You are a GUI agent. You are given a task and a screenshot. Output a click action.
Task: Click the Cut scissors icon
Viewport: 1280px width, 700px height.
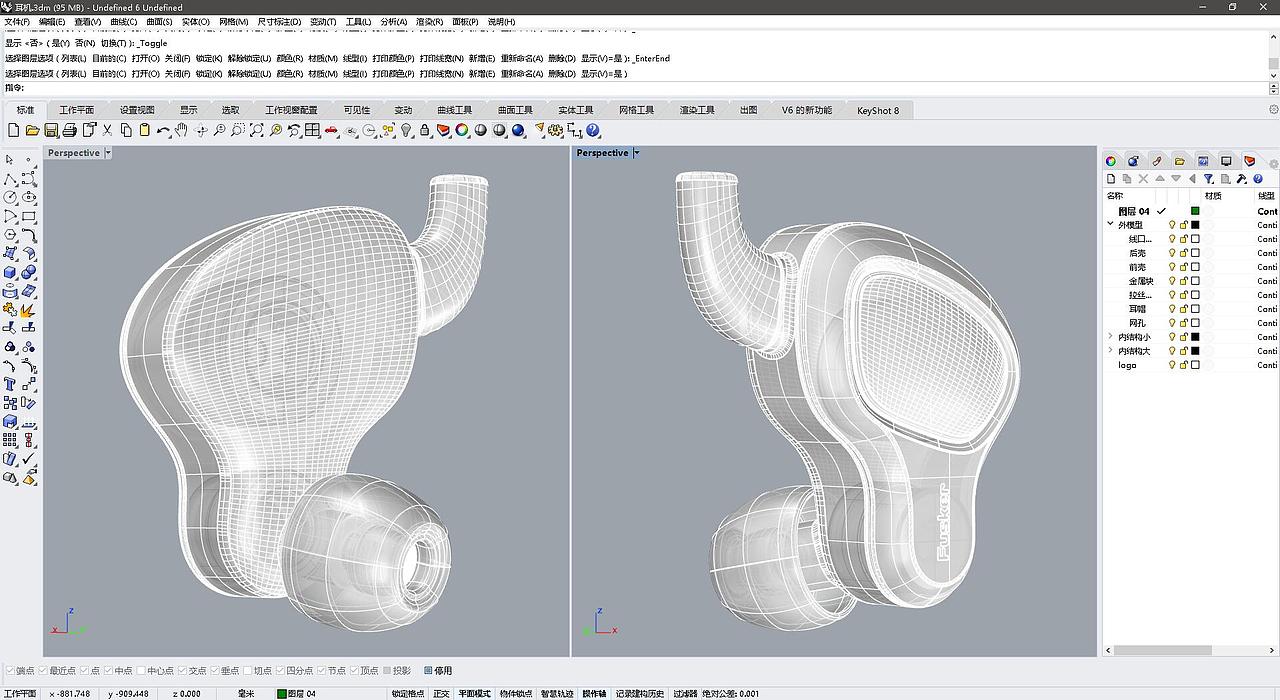pyautogui.click(x=107, y=130)
